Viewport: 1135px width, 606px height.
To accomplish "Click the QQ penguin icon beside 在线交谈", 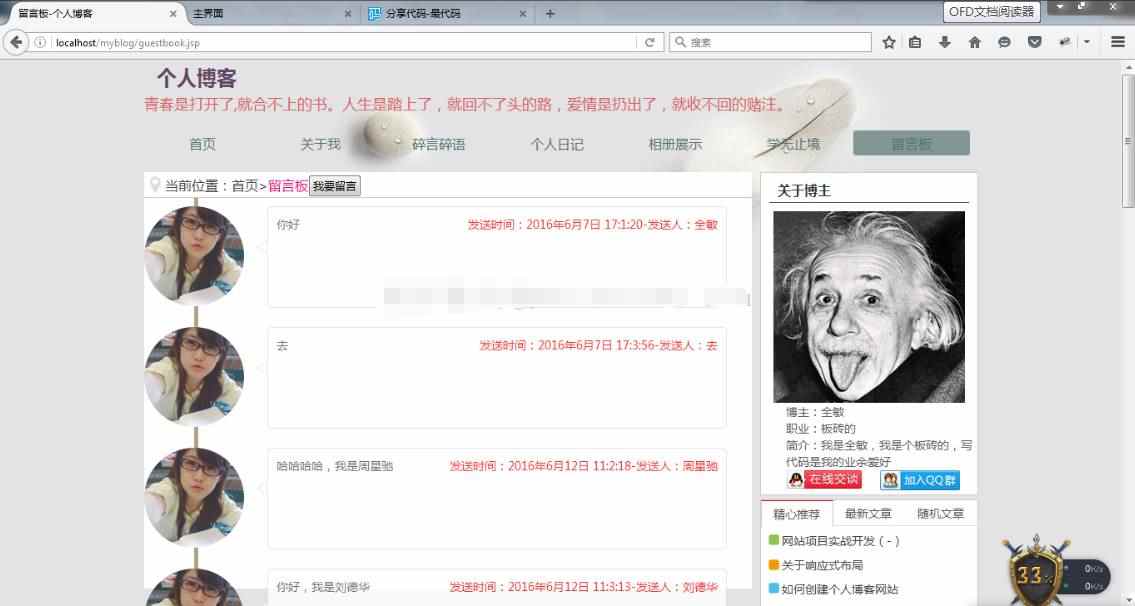I will pyautogui.click(x=796, y=479).
